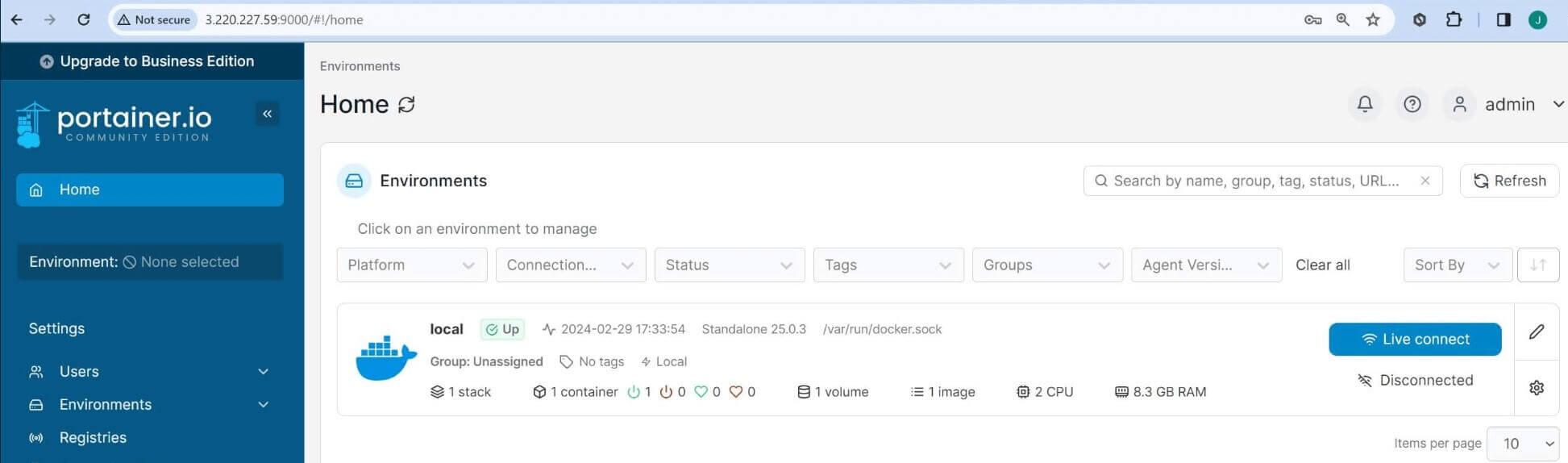Open local environment settings gear icon
The height and width of the screenshot is (463, 1568).
pyautogui.click(x=1537, y=388)
